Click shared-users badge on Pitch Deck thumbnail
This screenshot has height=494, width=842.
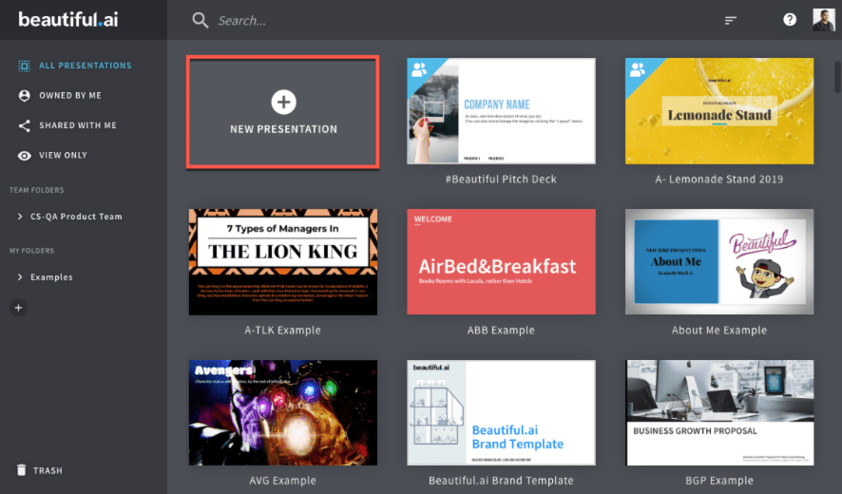pyautogui.click(x=419, y=69)
